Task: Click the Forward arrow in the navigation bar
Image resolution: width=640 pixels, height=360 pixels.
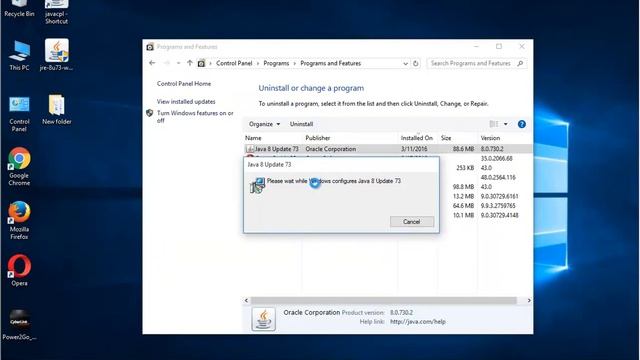Action: 167,63
